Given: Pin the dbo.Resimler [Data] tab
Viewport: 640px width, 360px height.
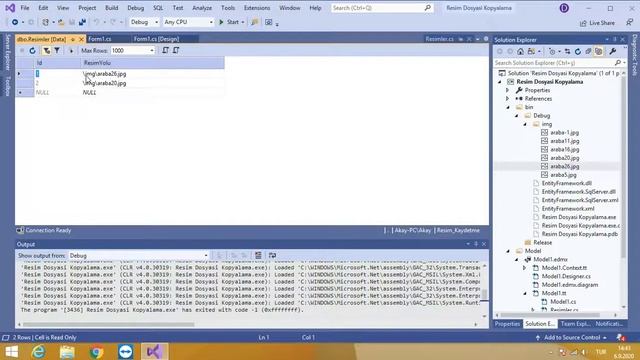Looking at the screenshot, I should [x=73, y=39].
